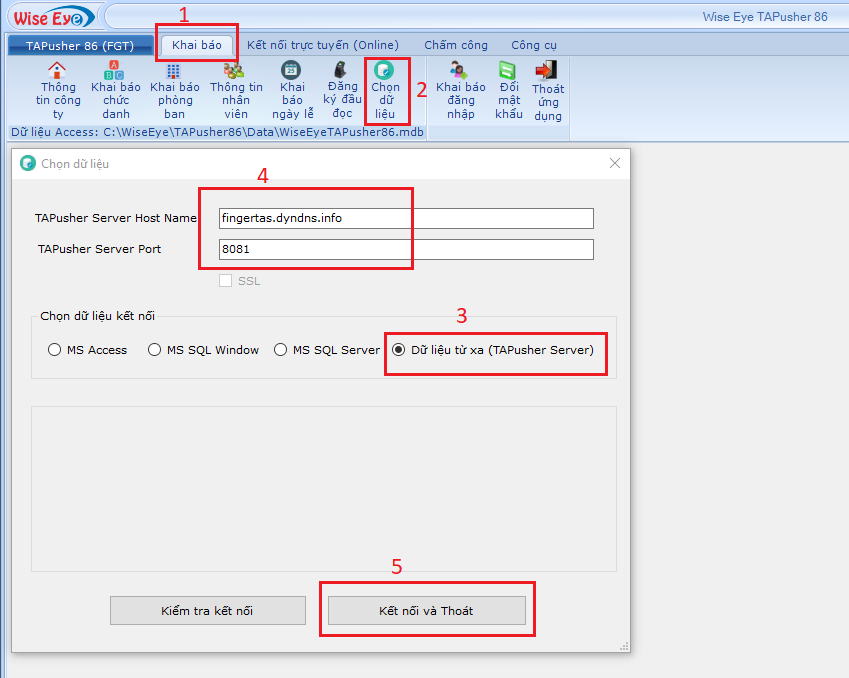
Task: Click Đổi mật khẩu icon
Action: click(508, 70)
